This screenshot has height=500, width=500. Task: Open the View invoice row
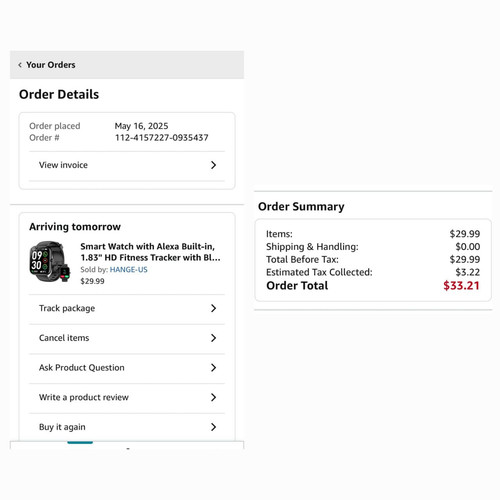coord(127,165)
